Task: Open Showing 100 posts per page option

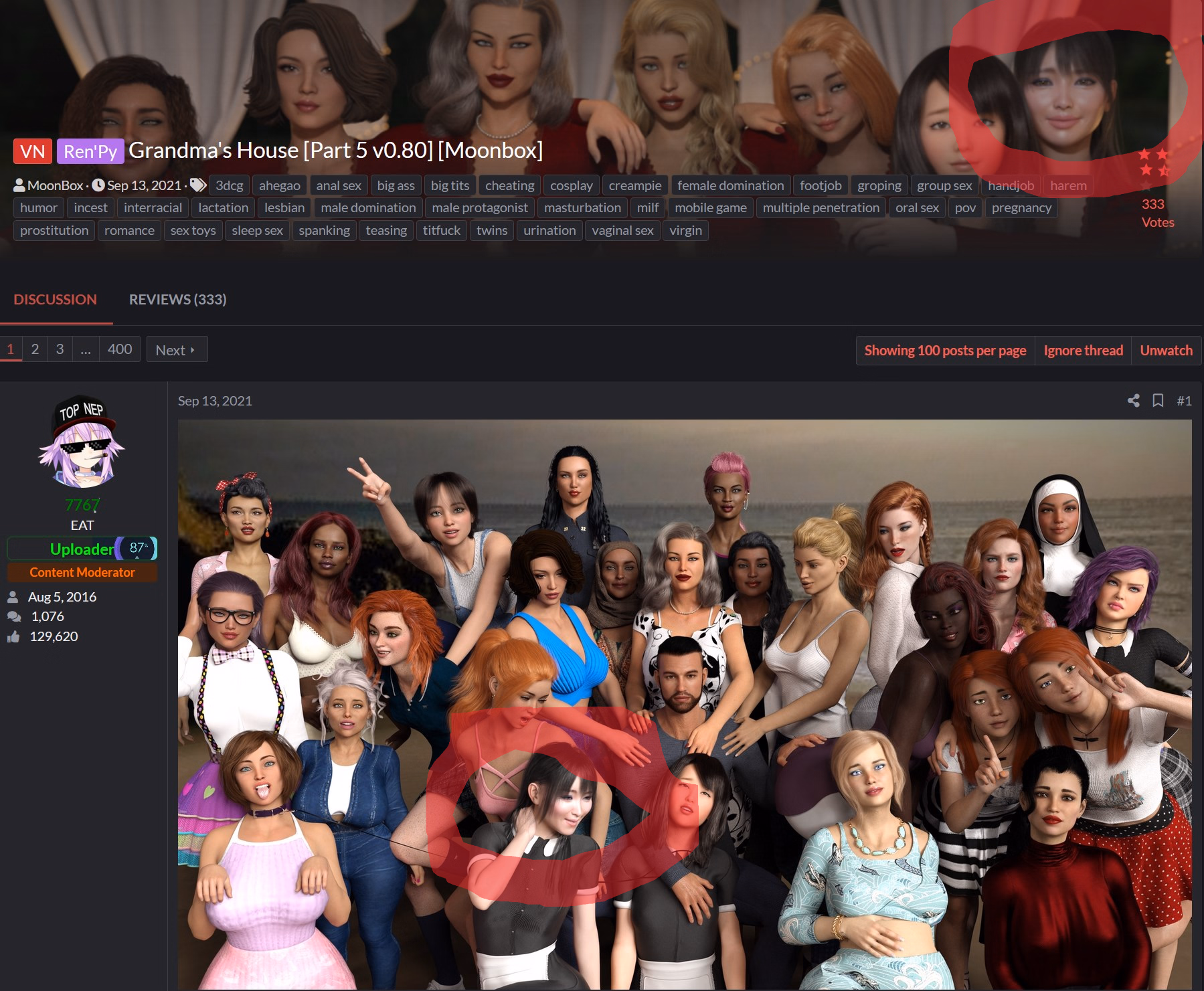Action: click(x=945, y=350)
